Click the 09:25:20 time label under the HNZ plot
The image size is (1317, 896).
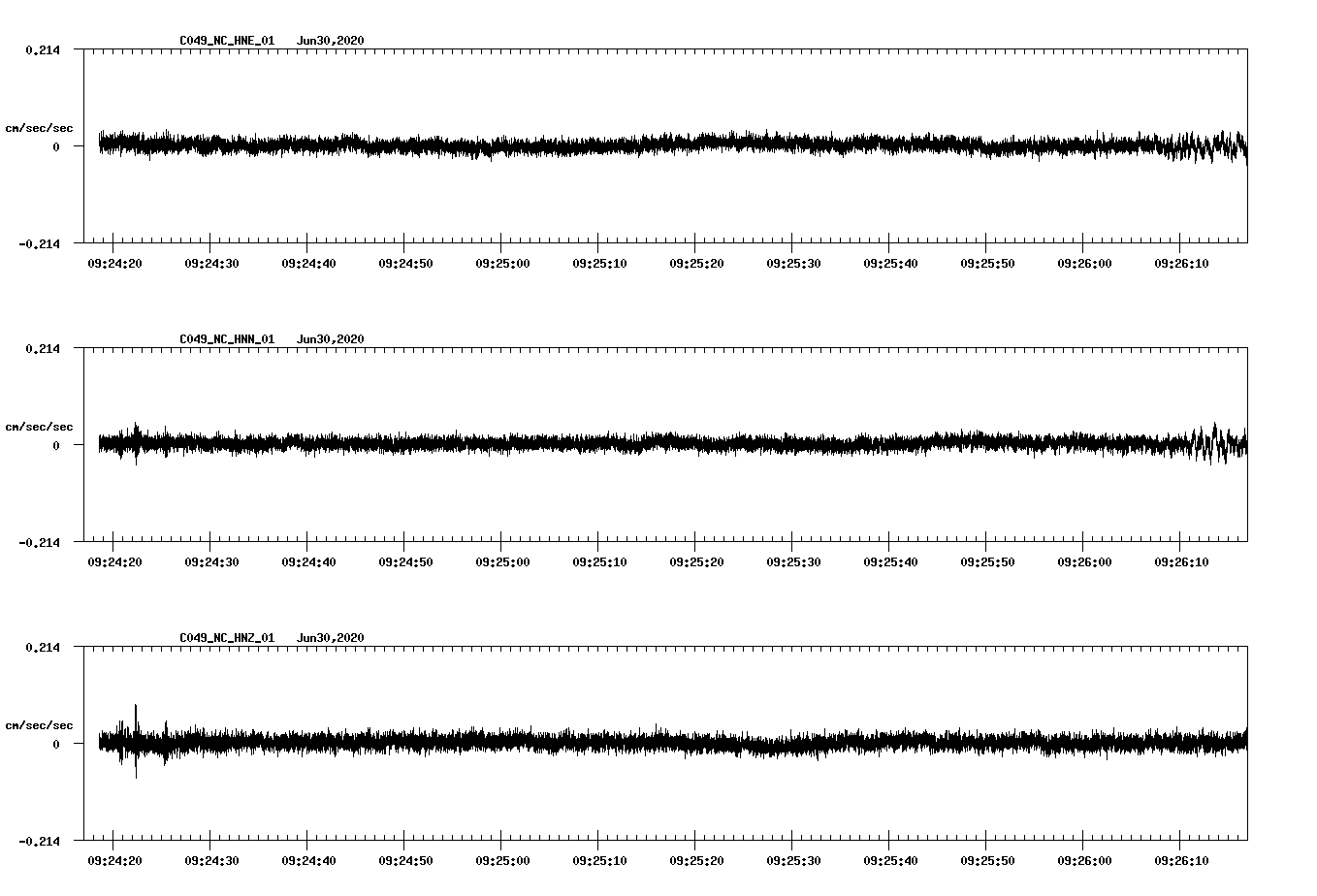[696, 860]
